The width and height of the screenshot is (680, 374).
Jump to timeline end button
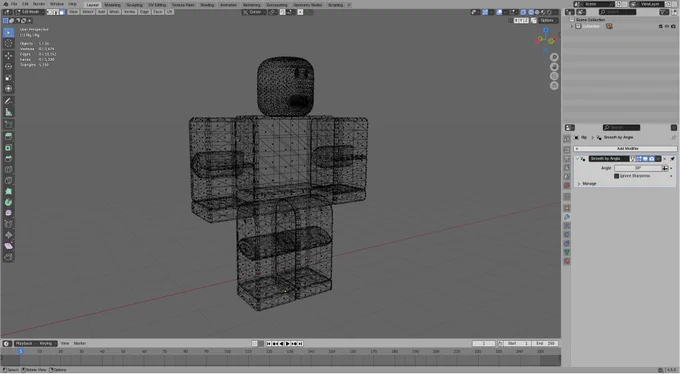click(x=300, y=343)
